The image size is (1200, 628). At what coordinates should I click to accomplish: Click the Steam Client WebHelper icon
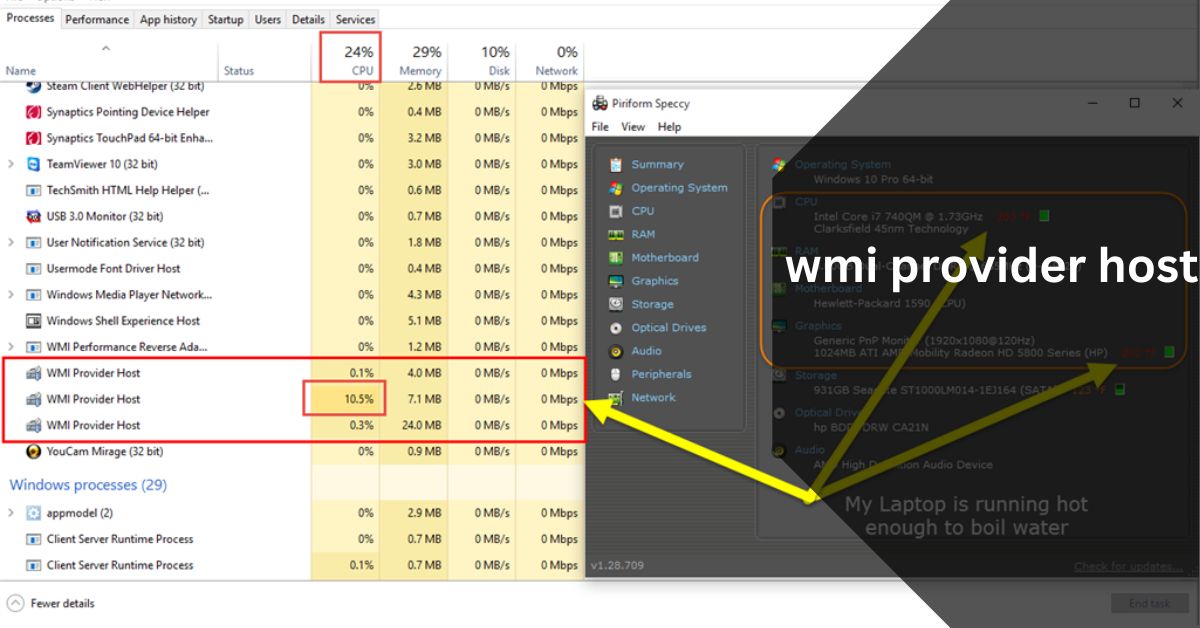[34, 86]
